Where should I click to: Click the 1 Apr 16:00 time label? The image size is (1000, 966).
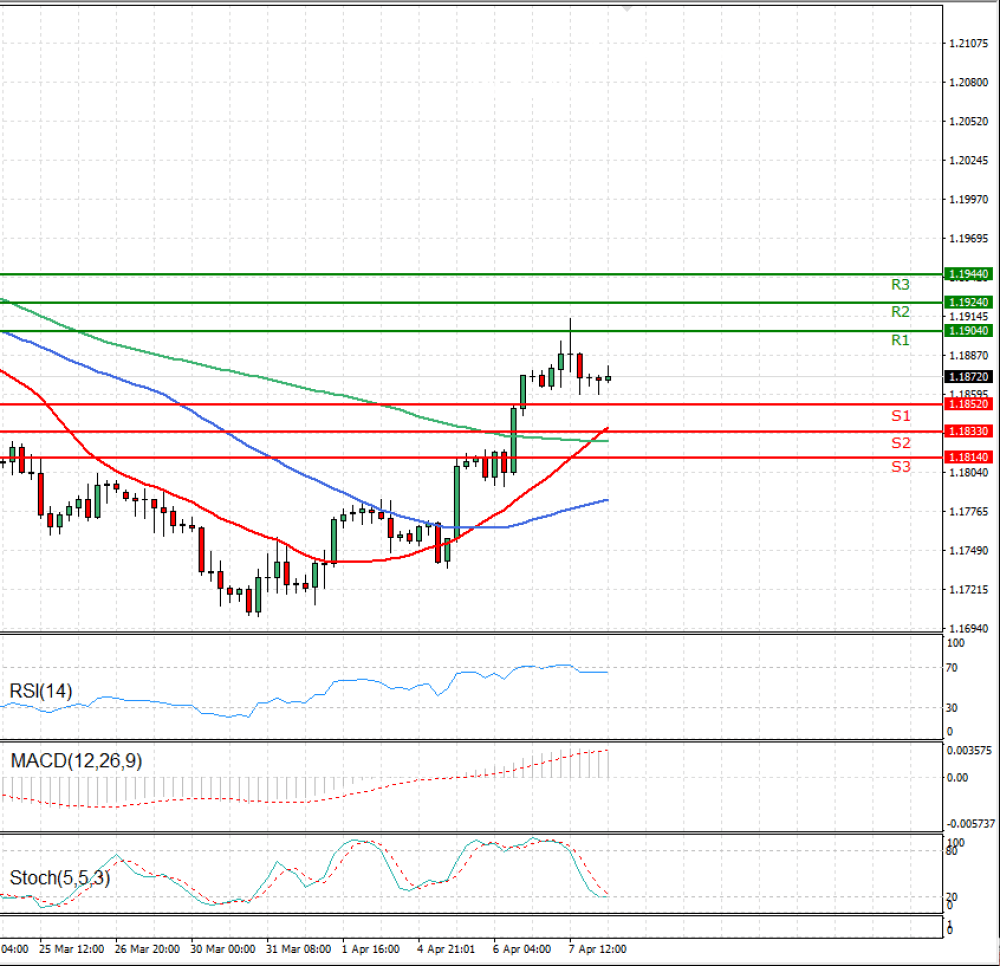(371, 949)
